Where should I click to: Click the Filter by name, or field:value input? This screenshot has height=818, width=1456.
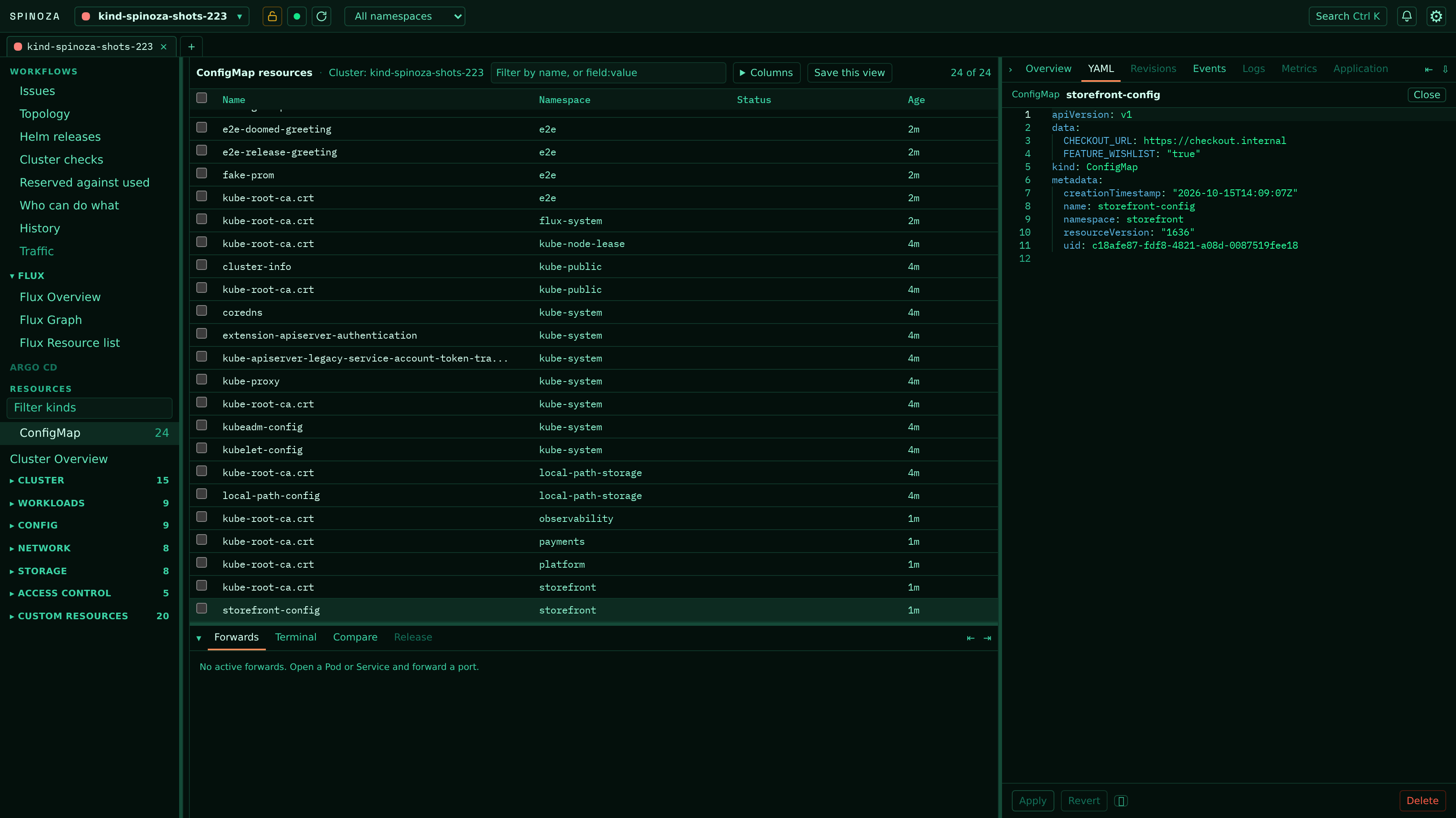pyautogui.click(x=608, y=73)
